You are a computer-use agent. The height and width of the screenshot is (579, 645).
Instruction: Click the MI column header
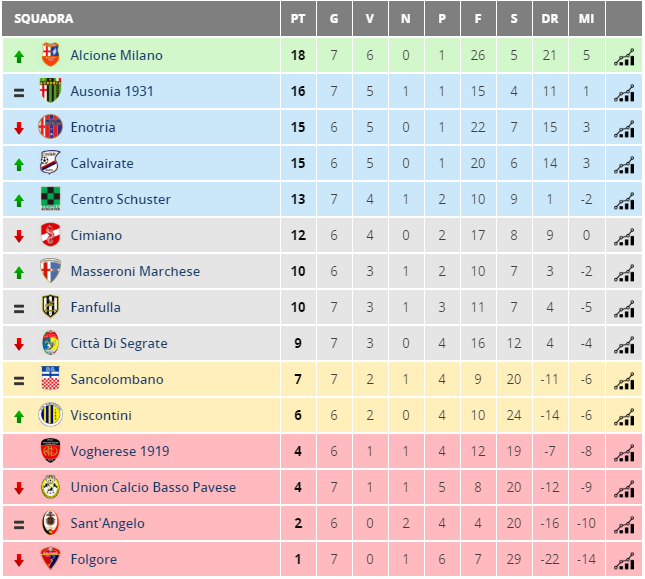click(586, 19)
